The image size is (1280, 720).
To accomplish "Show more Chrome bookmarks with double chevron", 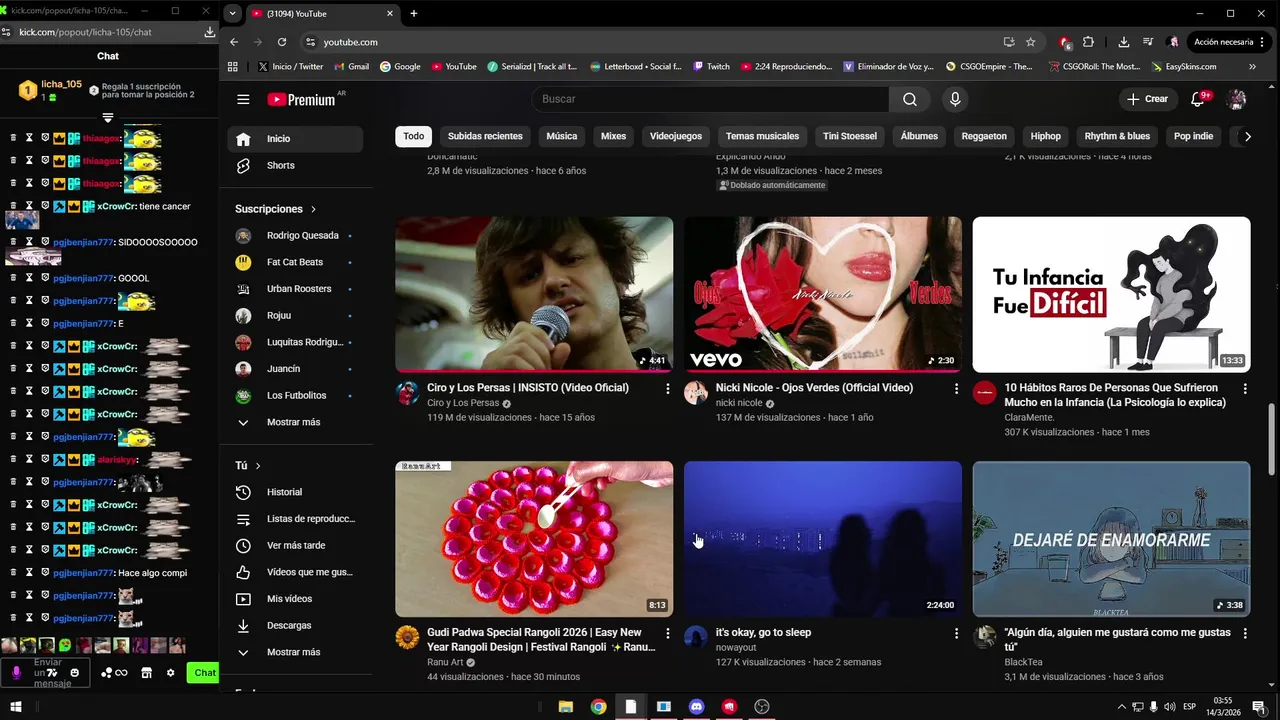I will 1253,67.
